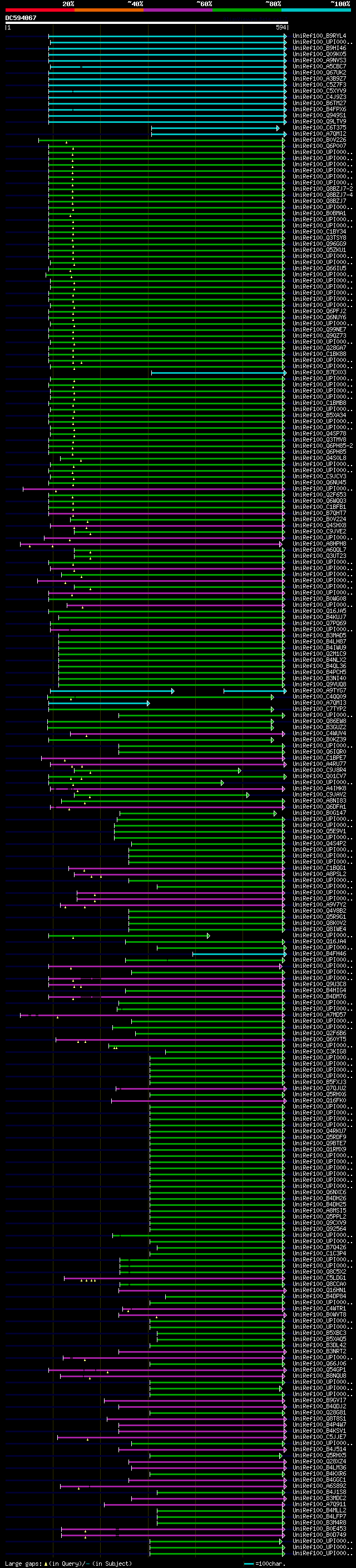Image resolution: width=356 pixels, height=1568 pixels.
Task: Open hit UniRef100_Q01CV7
Action: click(319, 776)
